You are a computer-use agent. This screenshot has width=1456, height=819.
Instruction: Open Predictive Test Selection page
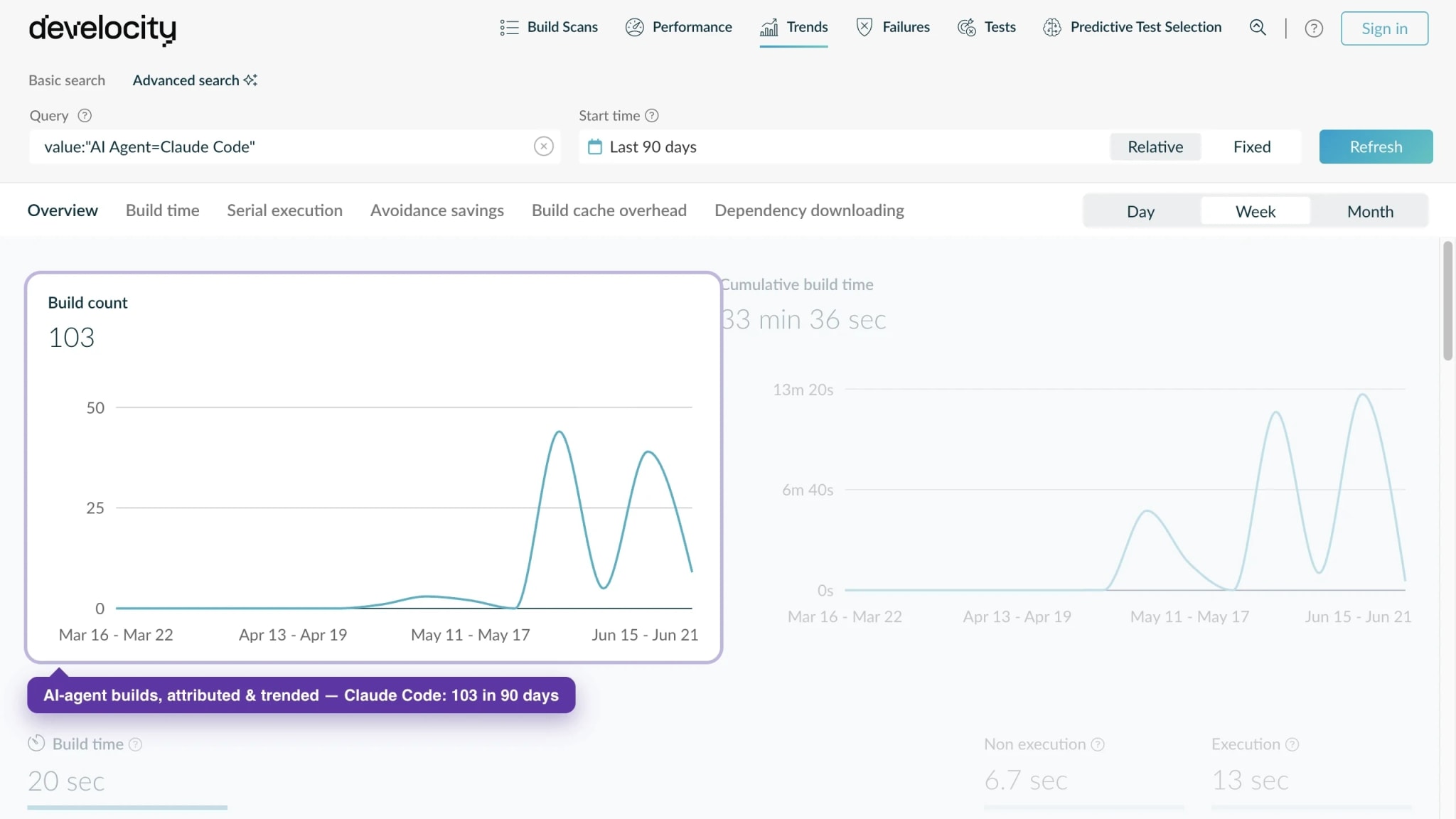[1132, 27]
